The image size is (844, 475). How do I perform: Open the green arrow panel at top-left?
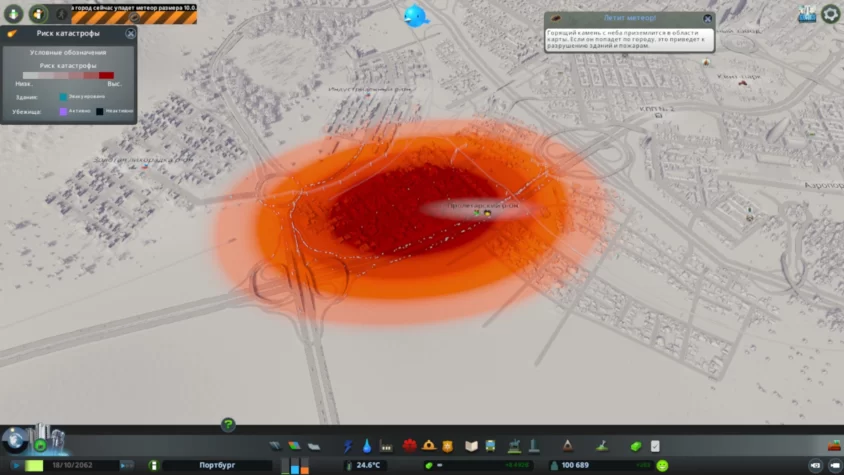[13, 13]
